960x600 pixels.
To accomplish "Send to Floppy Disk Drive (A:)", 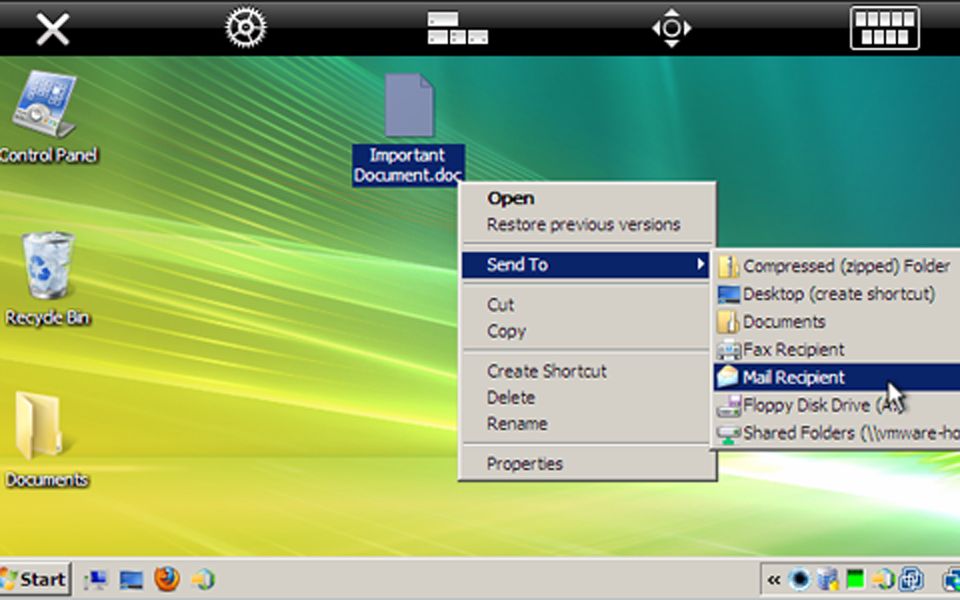I will point(837,405).
